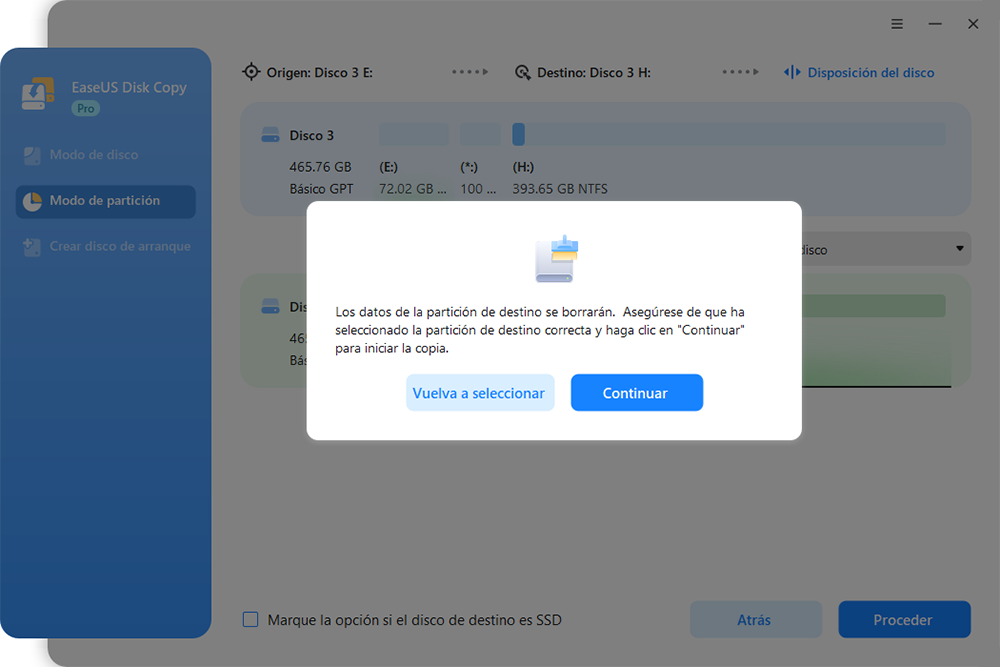Screen dimensions: 1000x667
Task: Click the 393.65 GB NTFS label
Action: [560, 189]
